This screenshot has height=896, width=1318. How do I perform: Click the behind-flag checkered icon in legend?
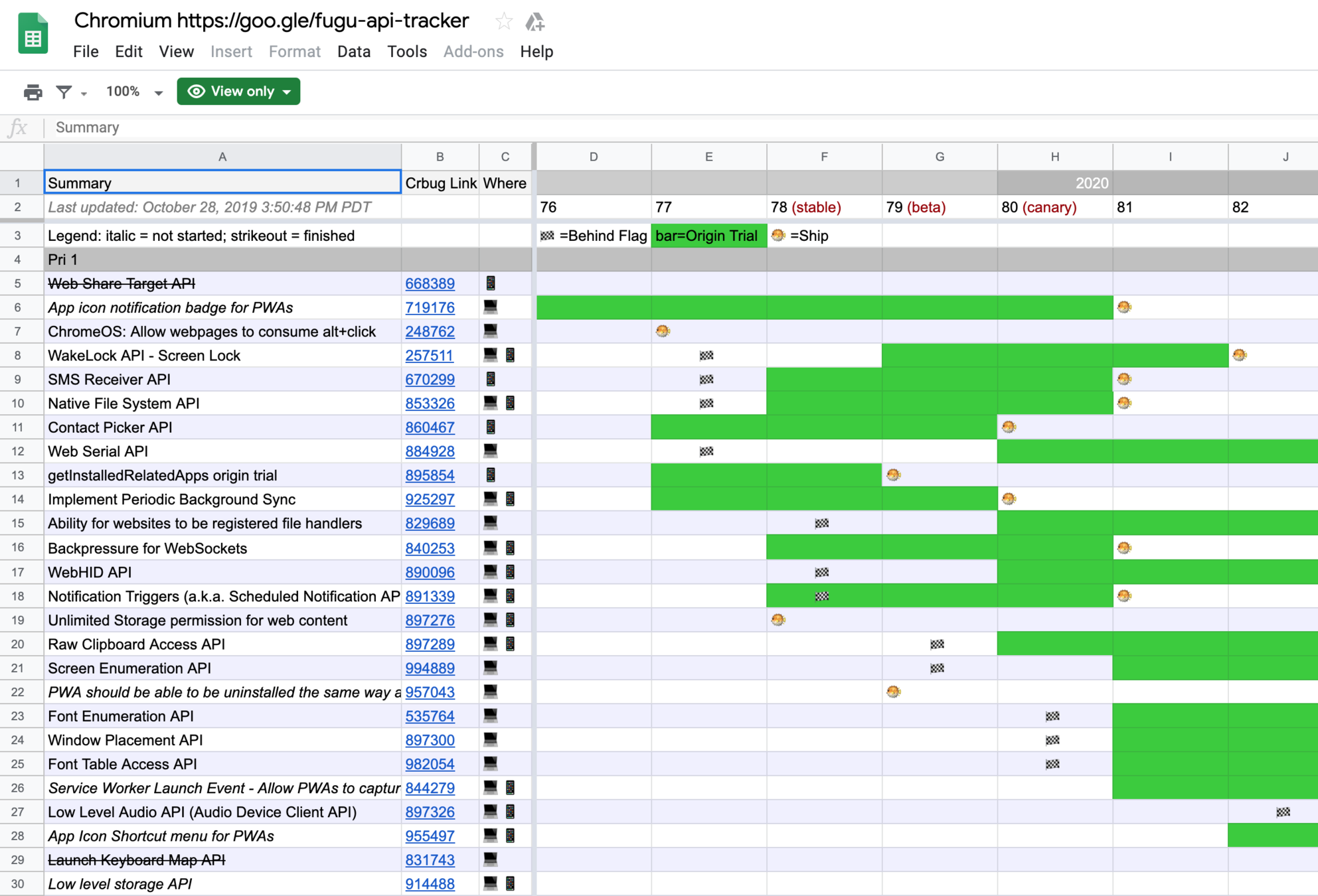point(547,236)
